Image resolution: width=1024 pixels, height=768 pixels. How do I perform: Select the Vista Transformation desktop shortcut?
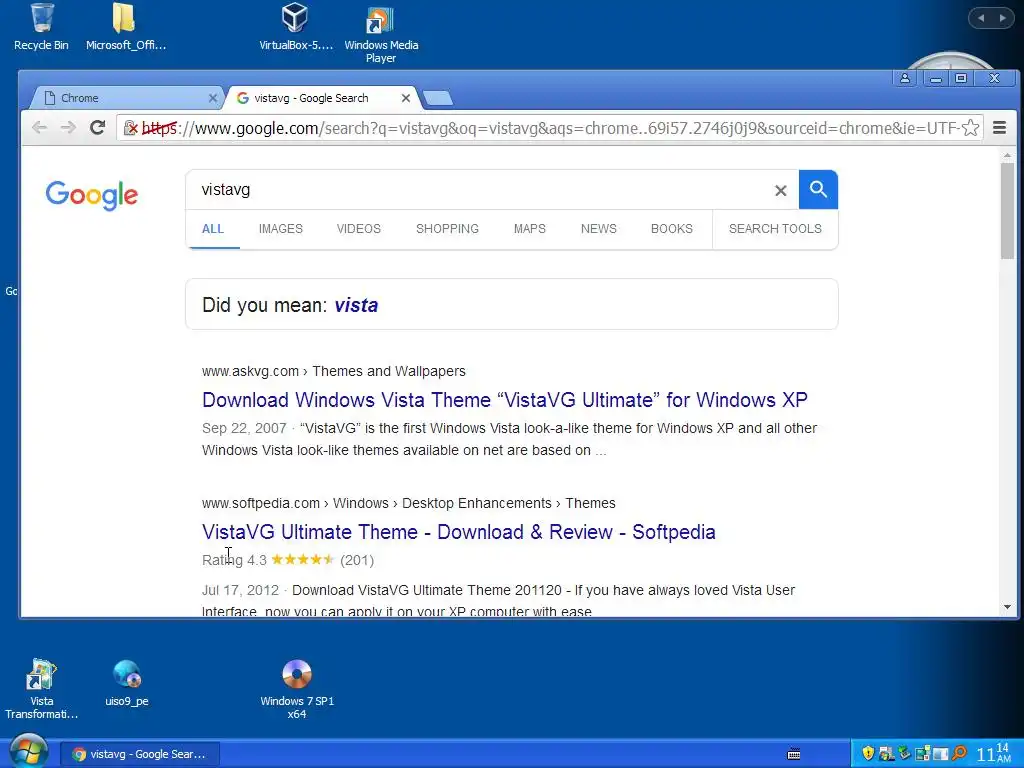coord(41,689)
